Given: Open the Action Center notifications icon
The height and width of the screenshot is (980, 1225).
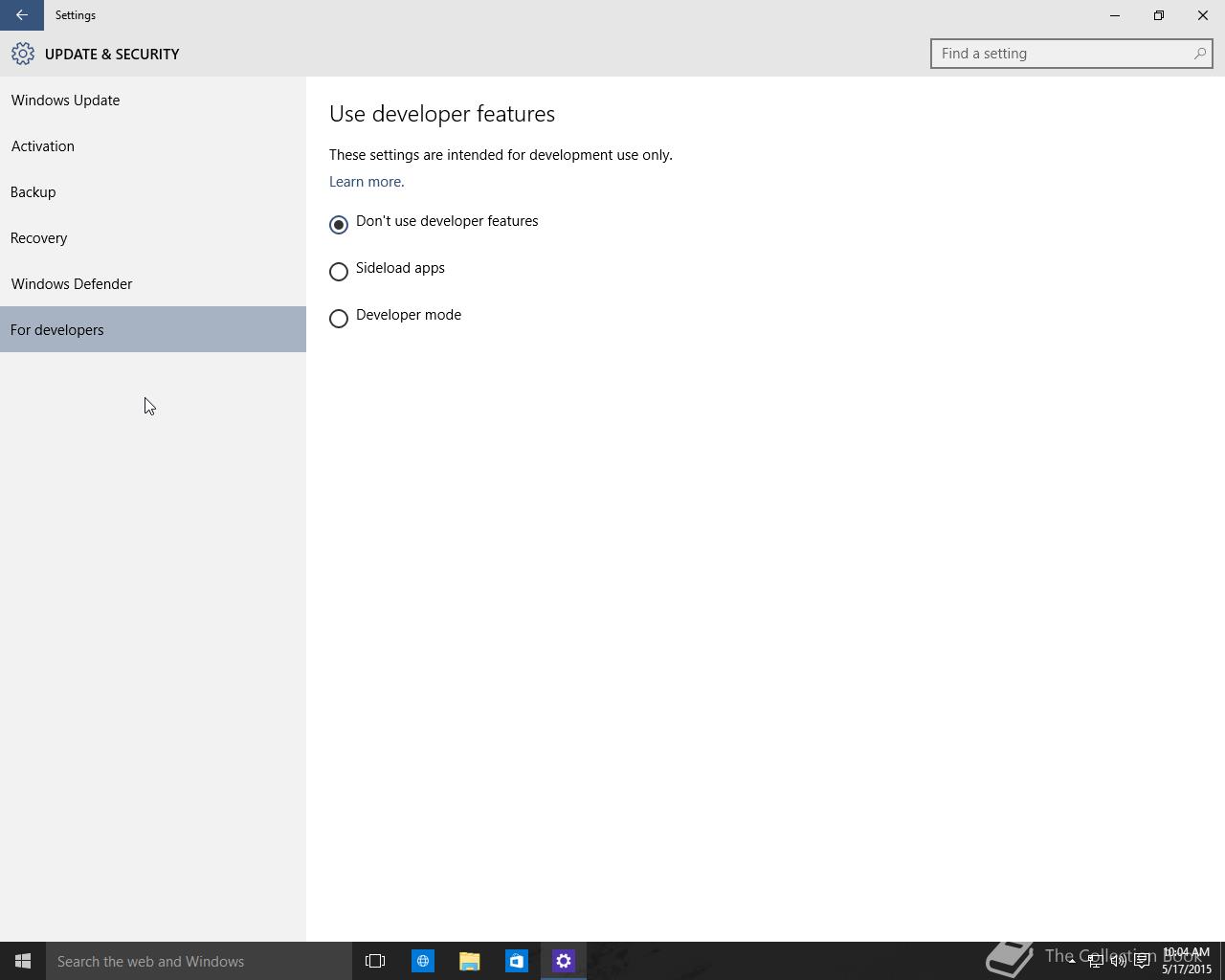Looking at the screenshot, I should point(1142,961).
